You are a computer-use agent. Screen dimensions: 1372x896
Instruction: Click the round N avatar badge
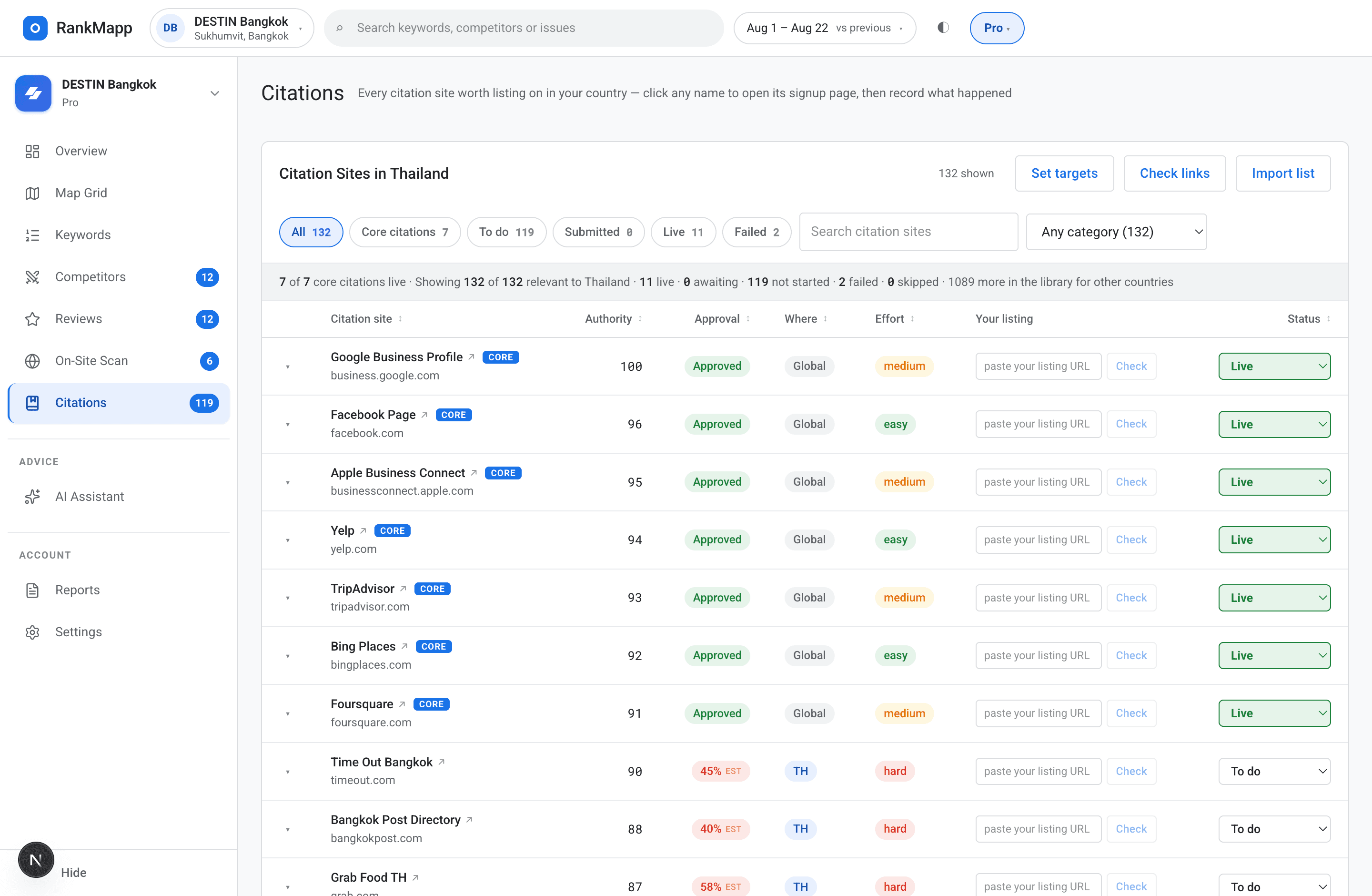(x=36, y=860)
